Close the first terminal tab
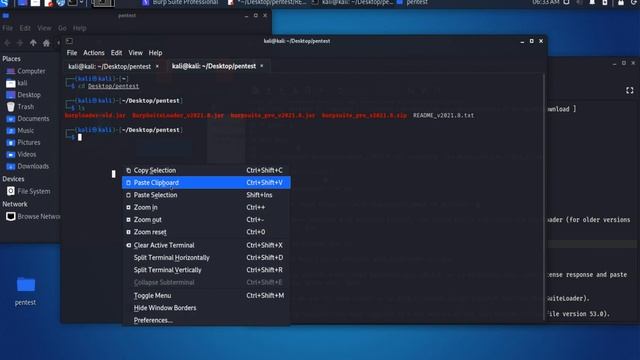 157,66
